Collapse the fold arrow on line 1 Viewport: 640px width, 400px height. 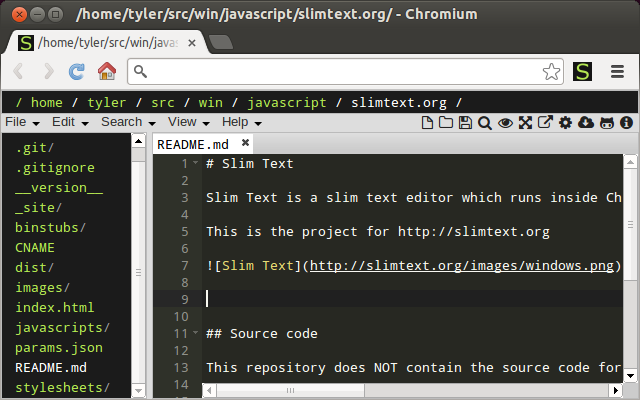coord(196,164)
